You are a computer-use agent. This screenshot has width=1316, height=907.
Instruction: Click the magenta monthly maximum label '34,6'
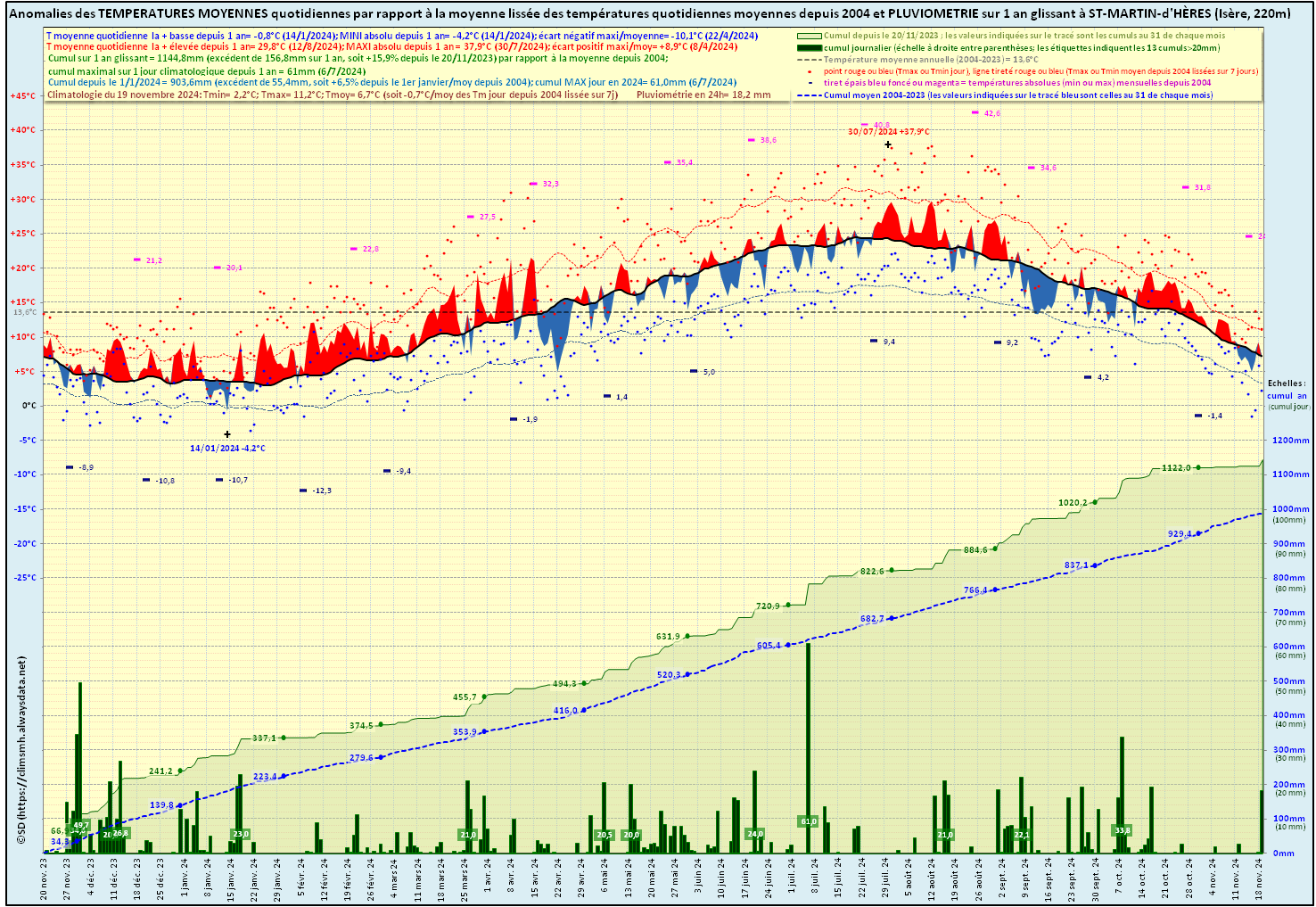click(x=1048, y=168)
